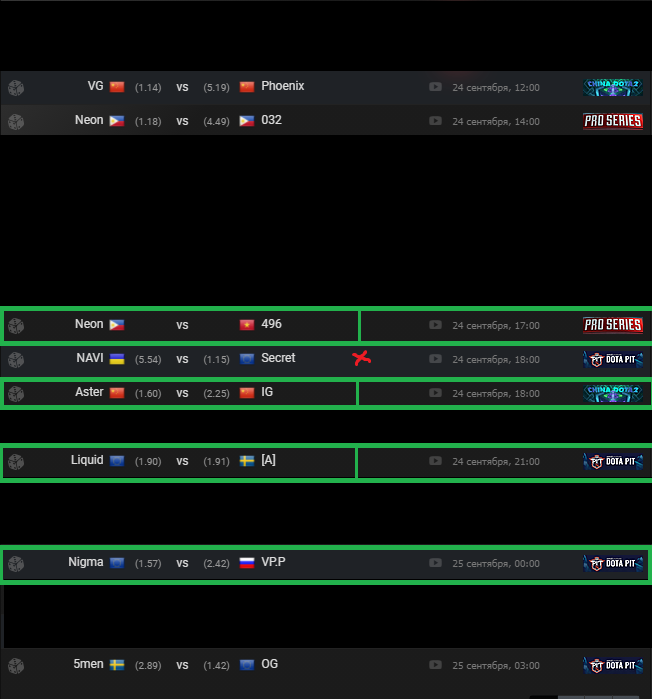Click 5men odds (2.89)
This screenshot has height=699, width=652.
point(148,666)
